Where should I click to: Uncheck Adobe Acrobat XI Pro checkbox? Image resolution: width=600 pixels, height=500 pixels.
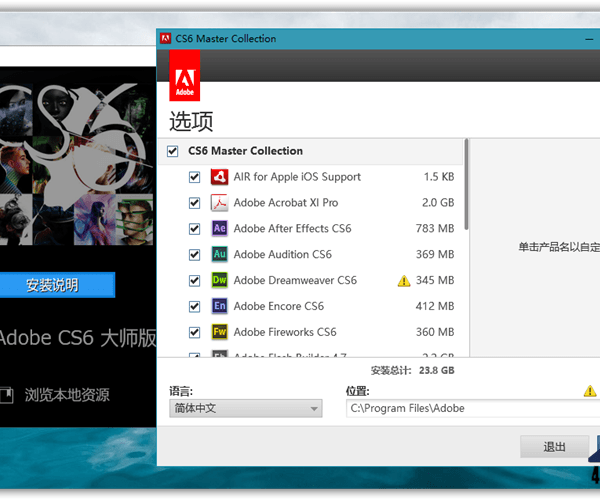(x=195, y=203)
